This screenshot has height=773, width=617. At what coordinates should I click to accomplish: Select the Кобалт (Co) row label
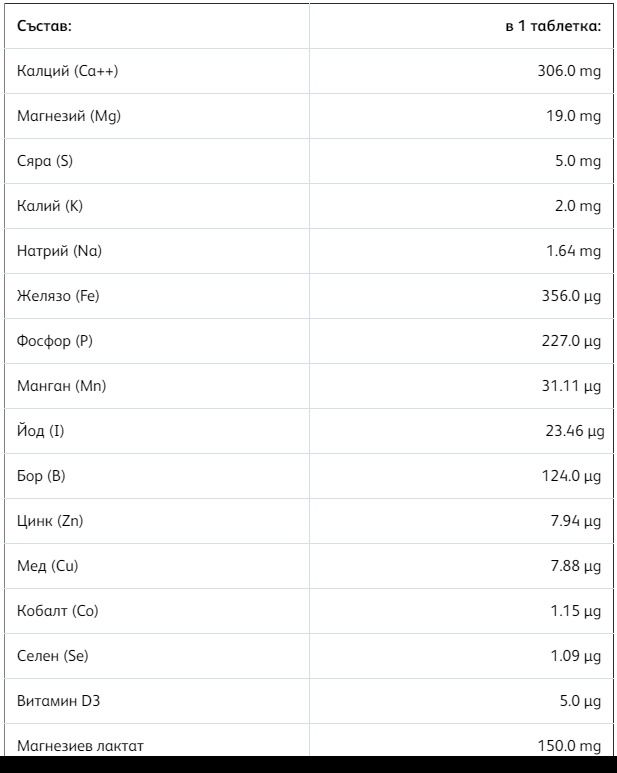58,611
